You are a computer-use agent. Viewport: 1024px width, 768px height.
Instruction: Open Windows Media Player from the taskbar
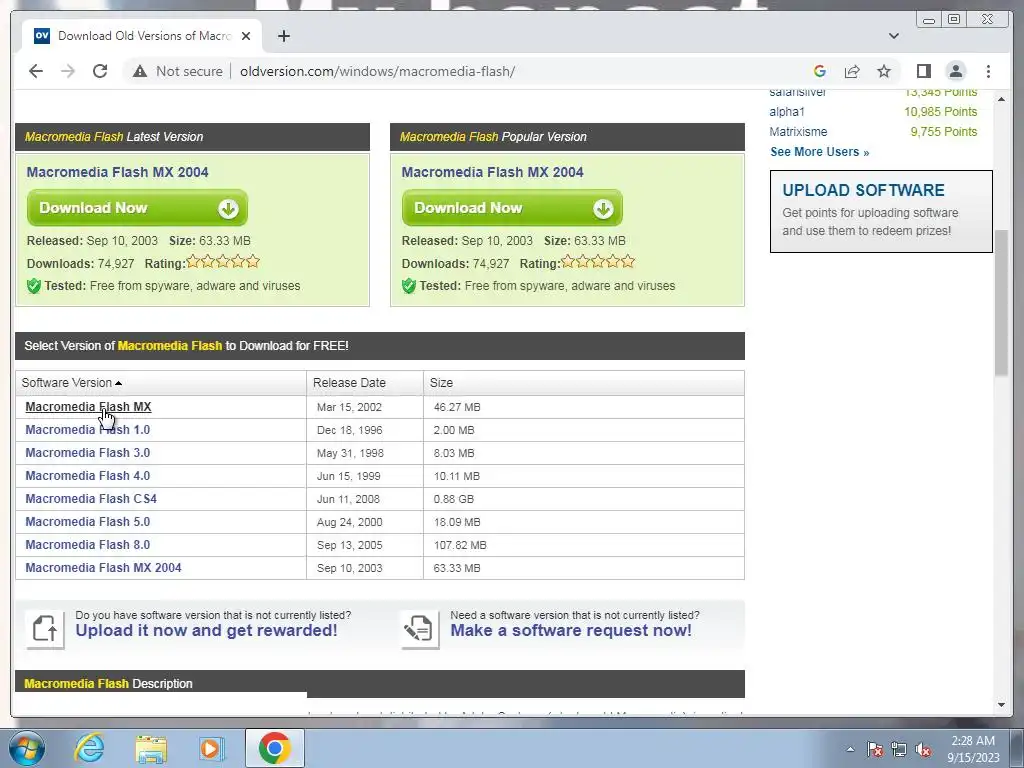[211, 748]
